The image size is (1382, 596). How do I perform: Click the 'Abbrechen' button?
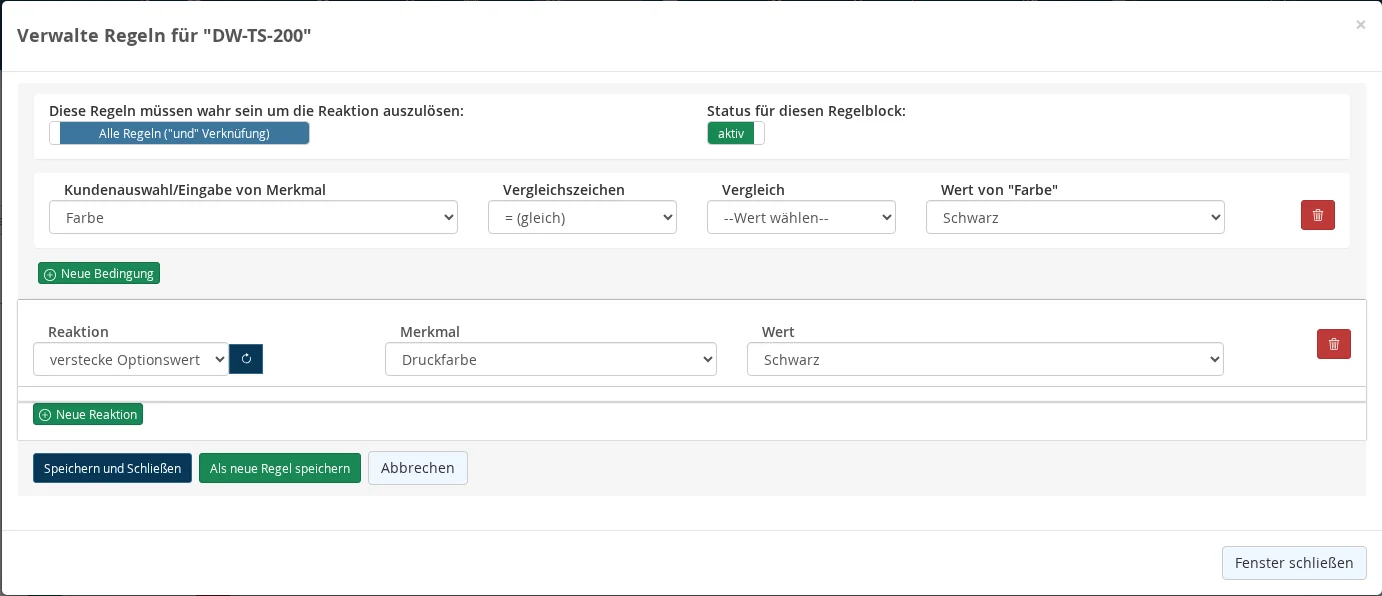click(418, 468)
